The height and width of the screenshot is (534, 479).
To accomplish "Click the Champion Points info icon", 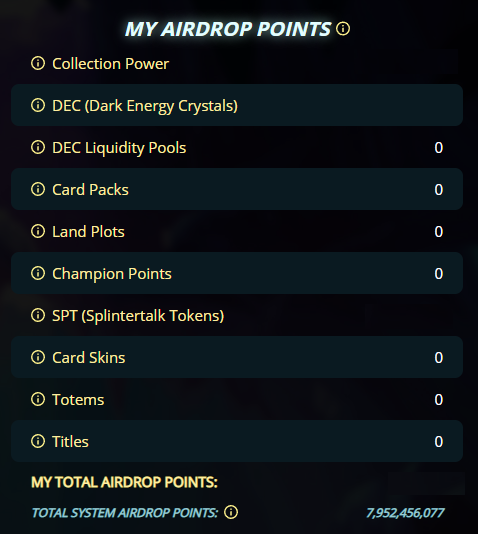I will (x=38, y=273).
